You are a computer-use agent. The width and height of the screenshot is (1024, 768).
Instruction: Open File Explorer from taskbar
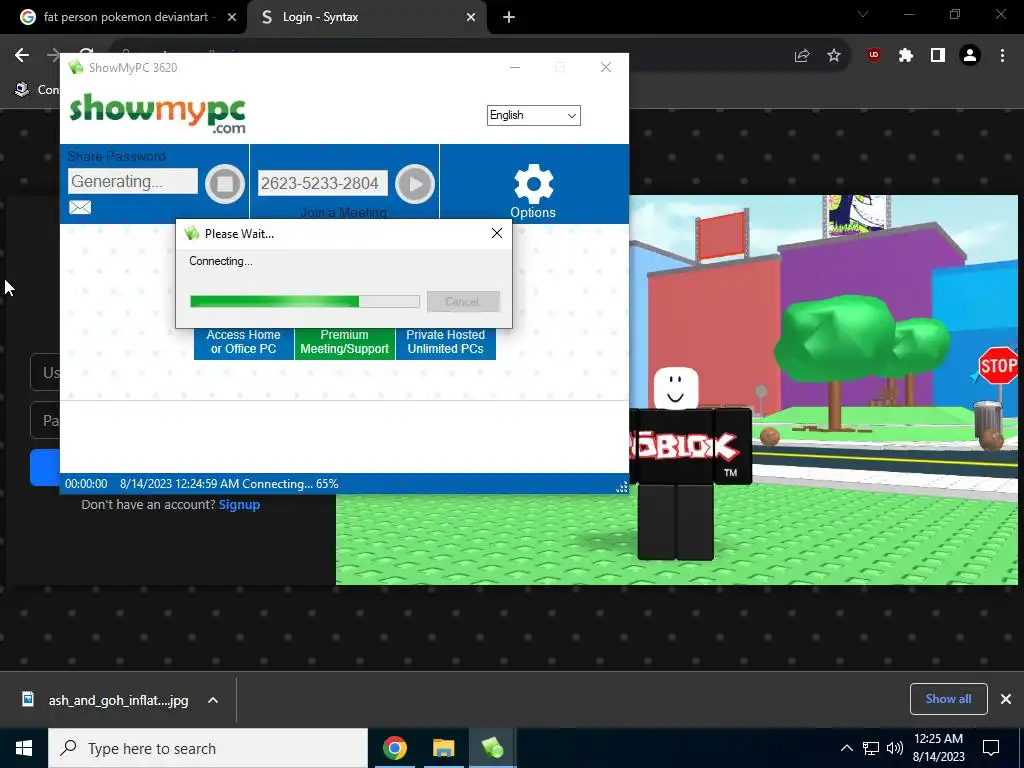tap(443, 748)
